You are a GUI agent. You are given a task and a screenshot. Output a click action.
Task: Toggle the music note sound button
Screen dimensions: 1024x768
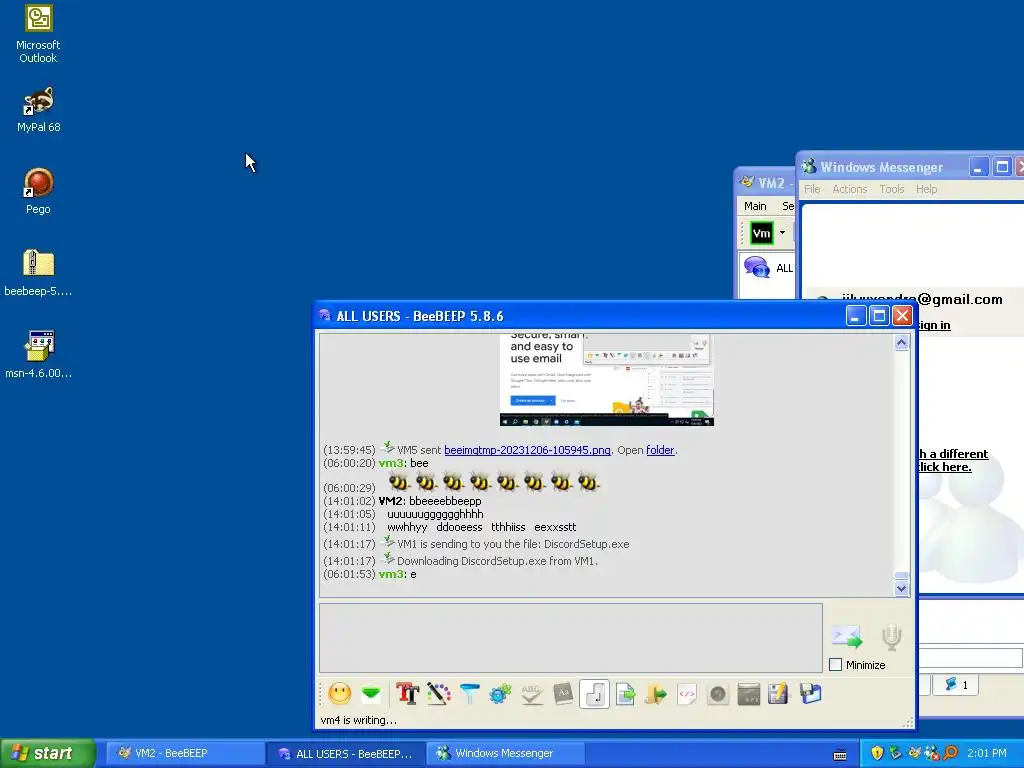[x=594, y=694]
